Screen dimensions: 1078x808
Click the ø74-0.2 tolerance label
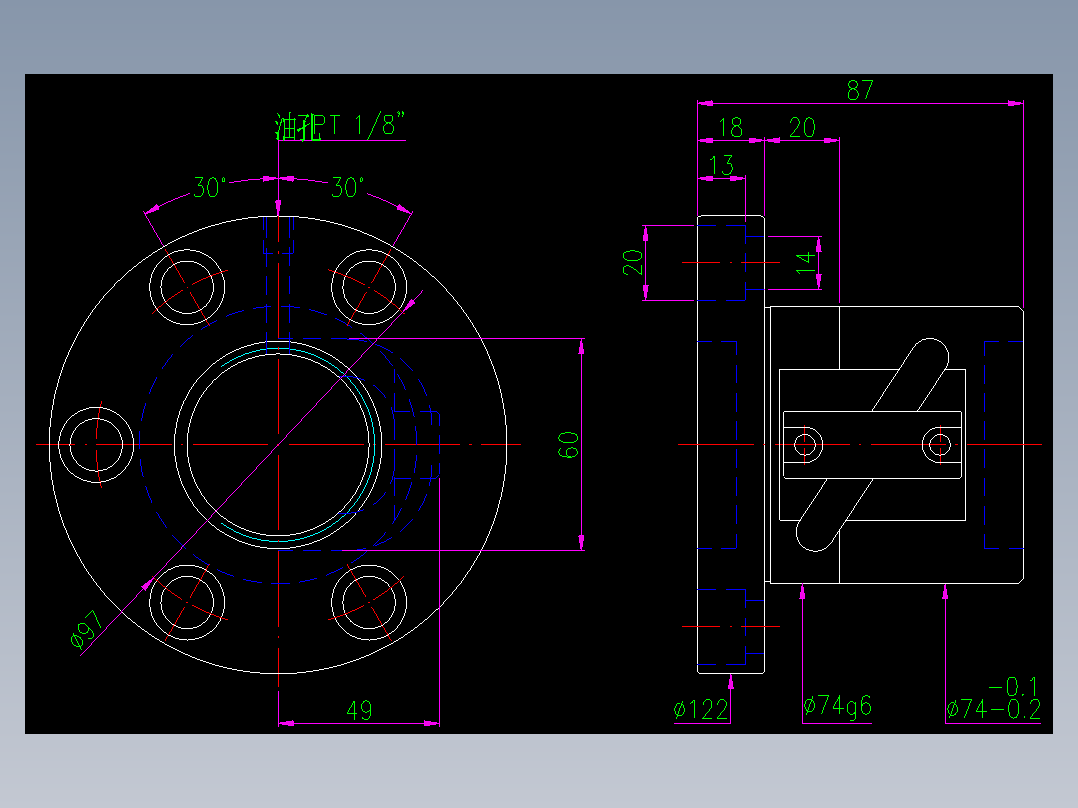993,710
